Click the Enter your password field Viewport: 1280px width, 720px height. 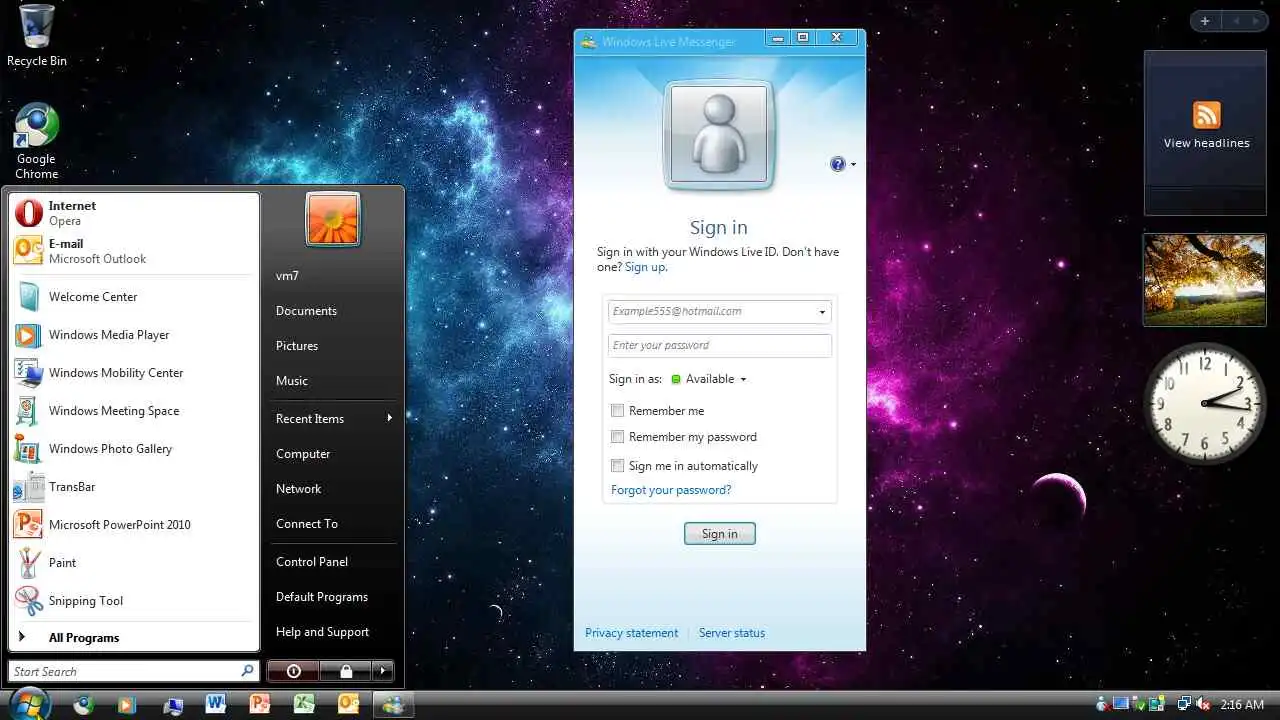pyautogui.click(x=719, y=346)
